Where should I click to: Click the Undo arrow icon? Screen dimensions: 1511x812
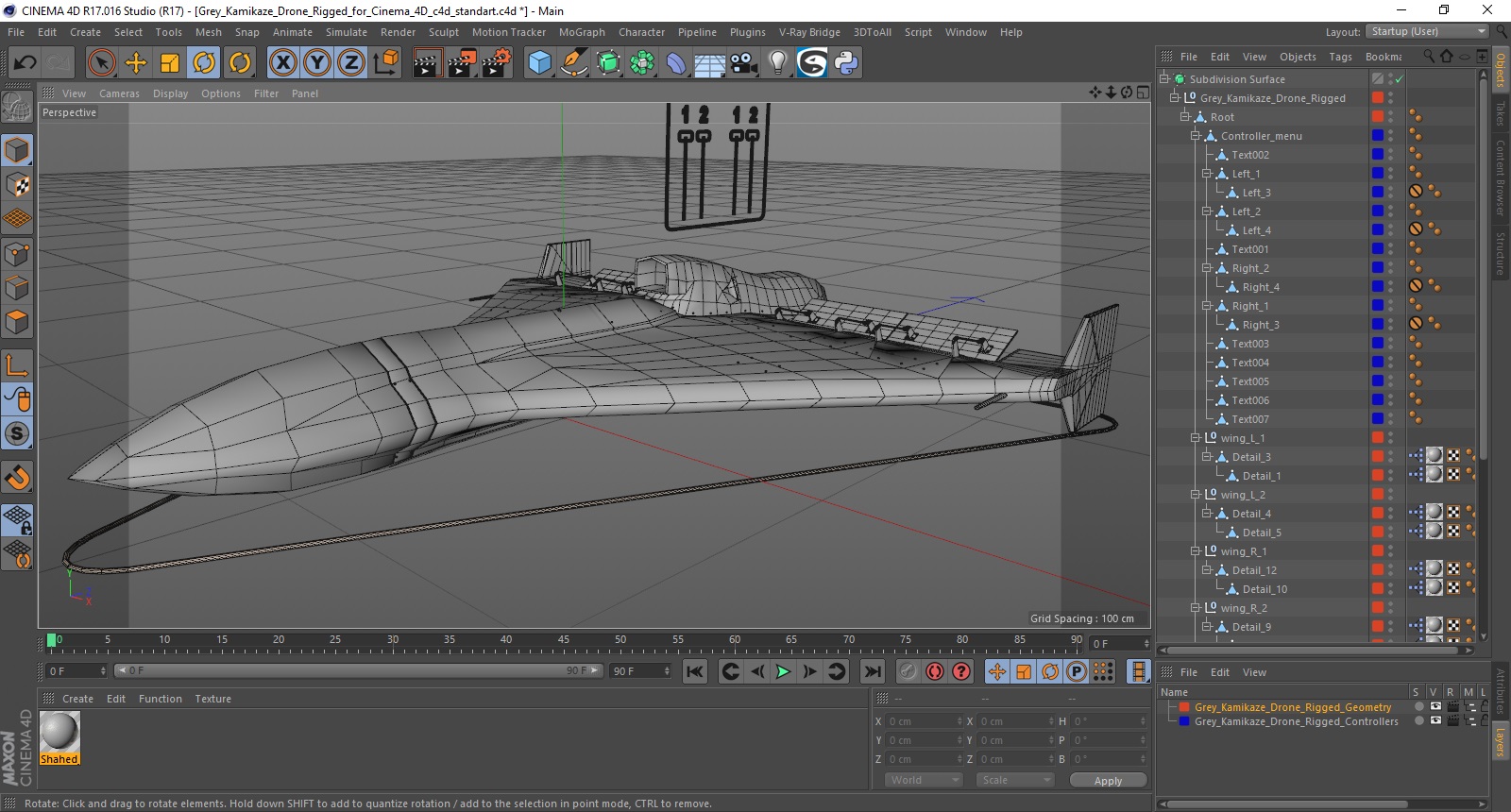[x=25, y=63]
